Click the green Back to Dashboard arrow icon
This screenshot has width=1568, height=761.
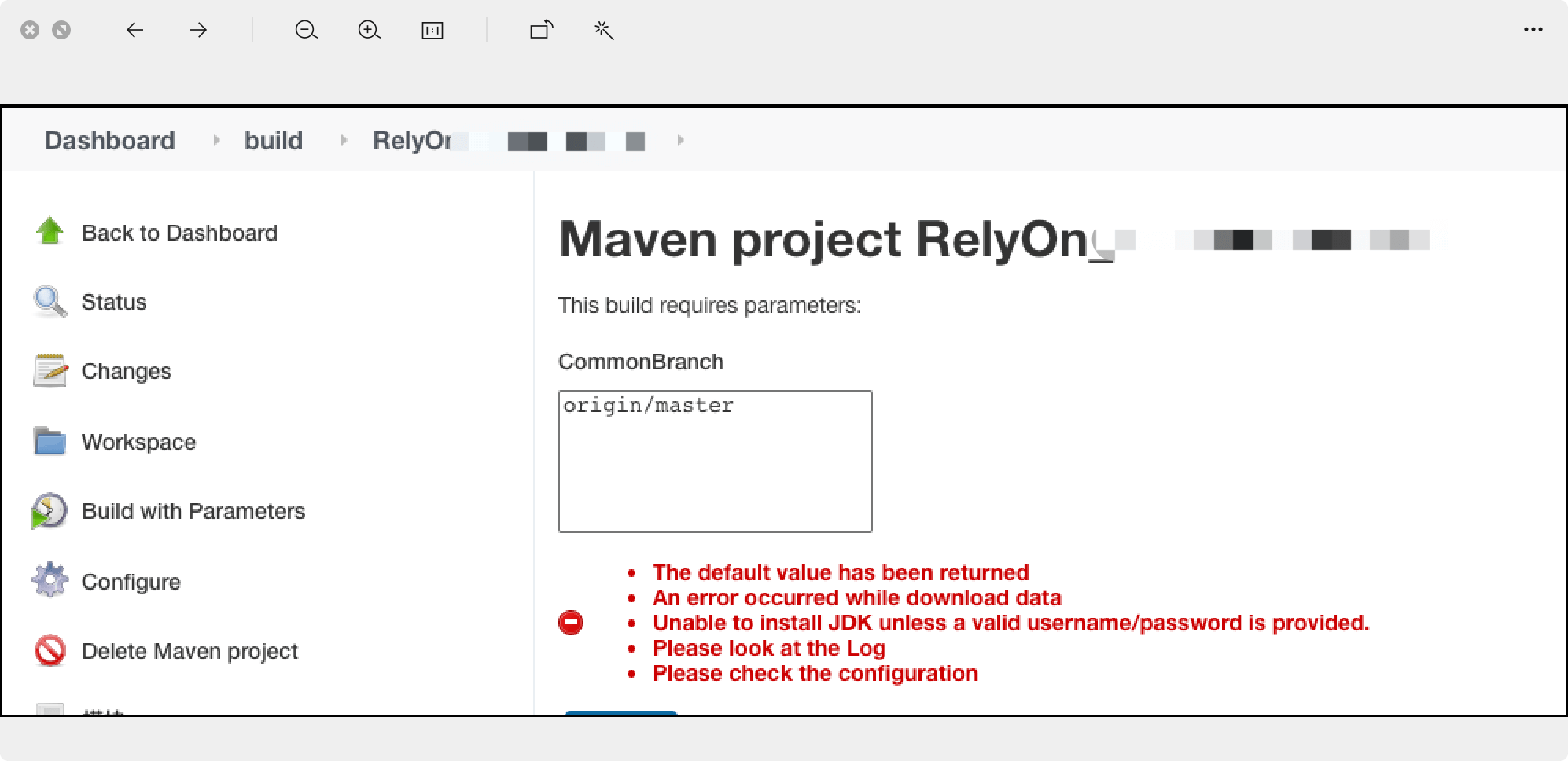tap(50, 231)
